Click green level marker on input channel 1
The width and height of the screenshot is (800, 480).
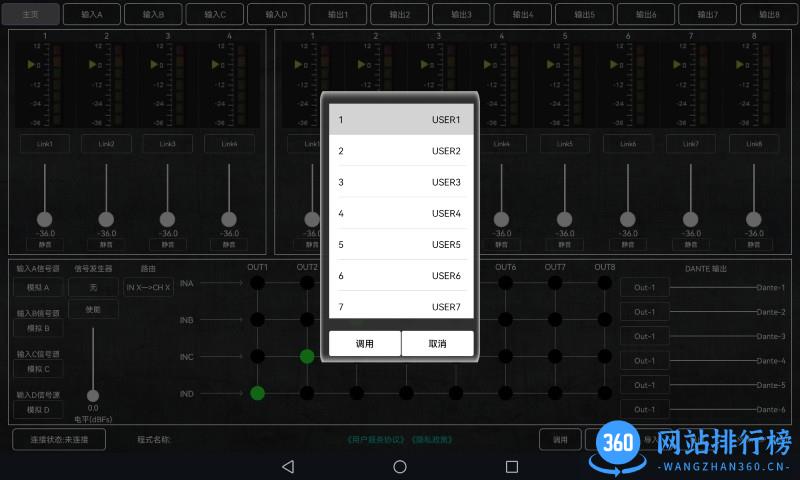(31, 64)
